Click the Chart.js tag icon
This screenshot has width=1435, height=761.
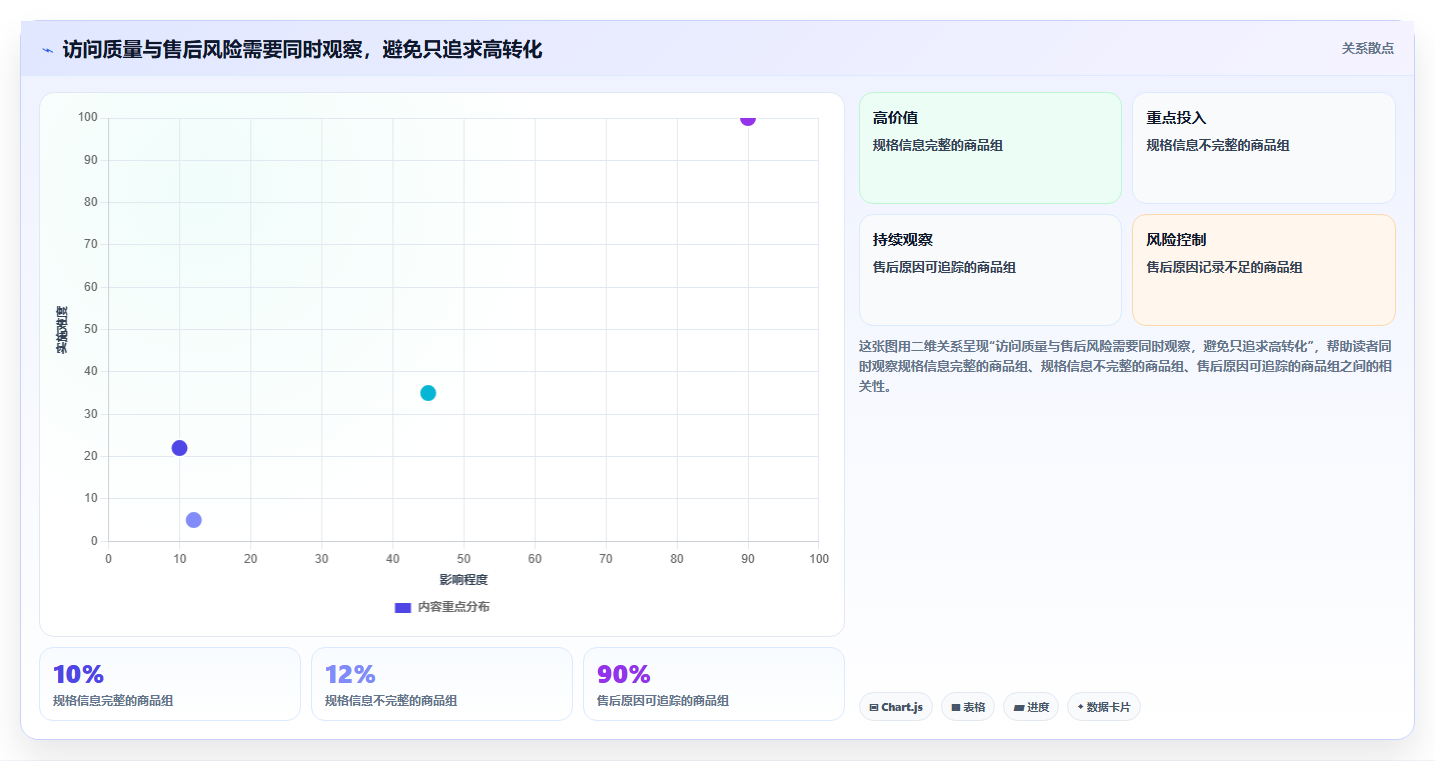point(874,708)
